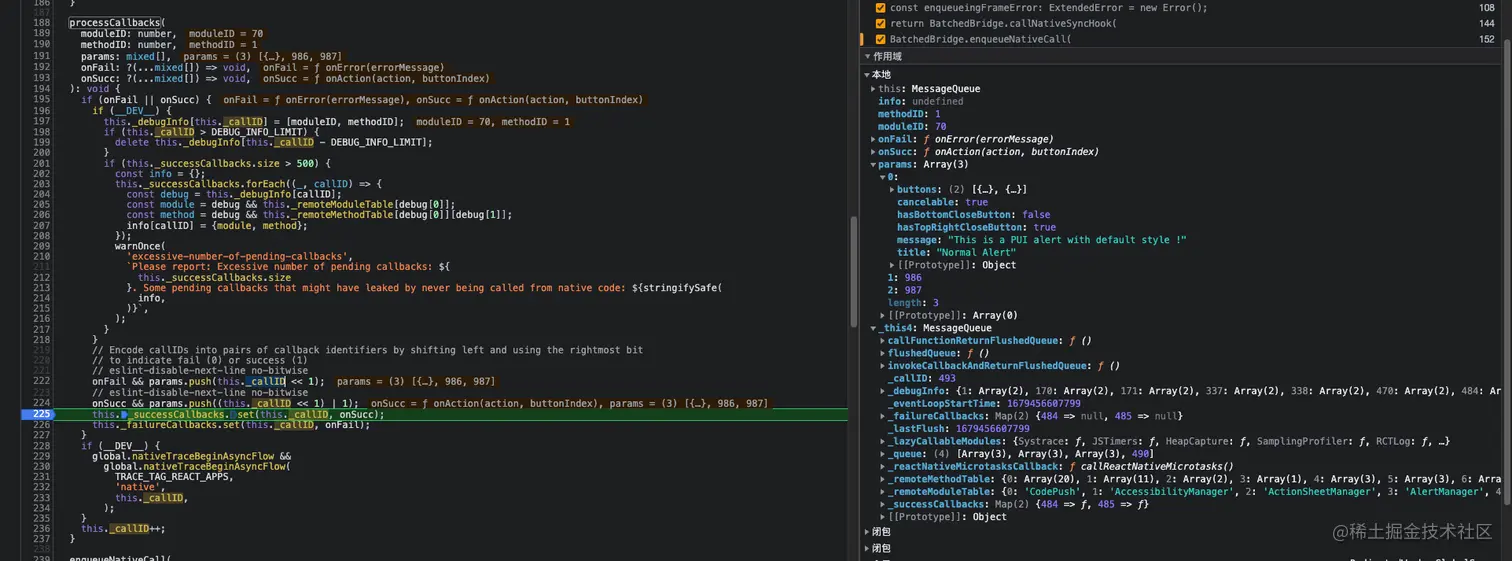Expand _lazyCallableModules entry
Image resolution: width=1512 pixels, height=561 pixels.
(882, 441)
